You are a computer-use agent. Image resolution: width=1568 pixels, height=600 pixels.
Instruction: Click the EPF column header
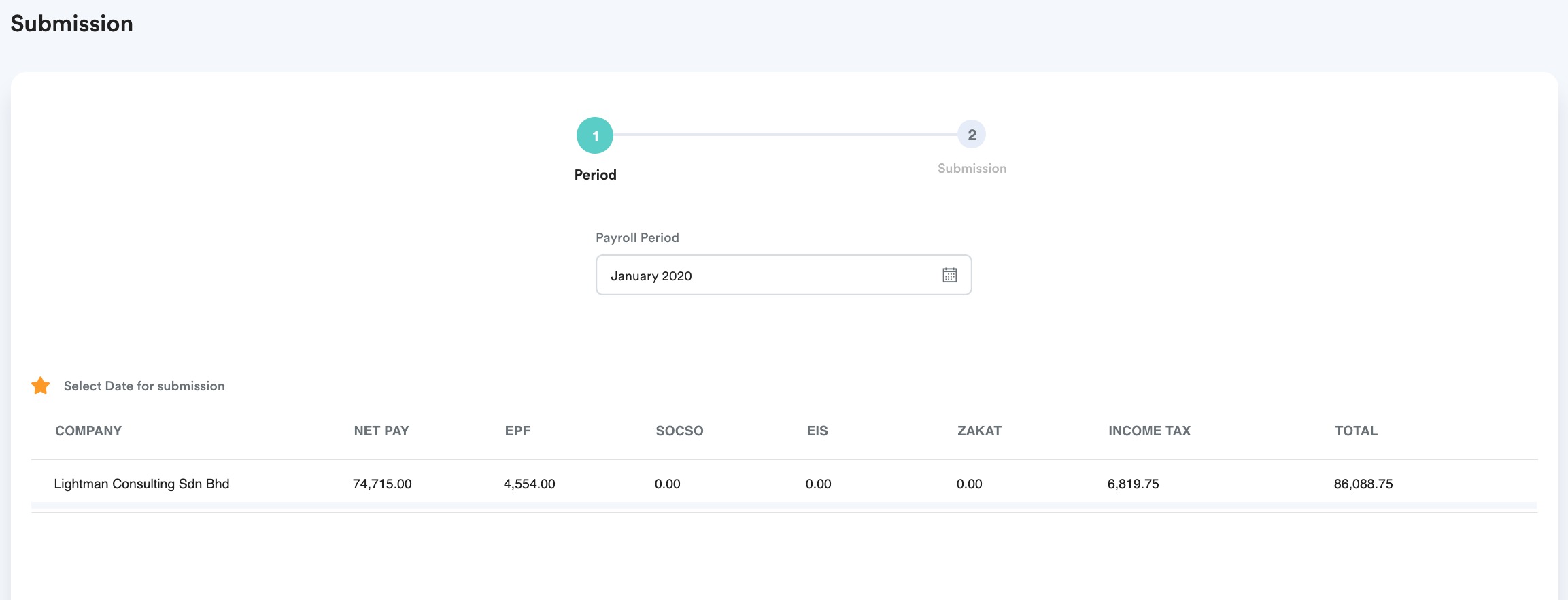coord(517,431)
